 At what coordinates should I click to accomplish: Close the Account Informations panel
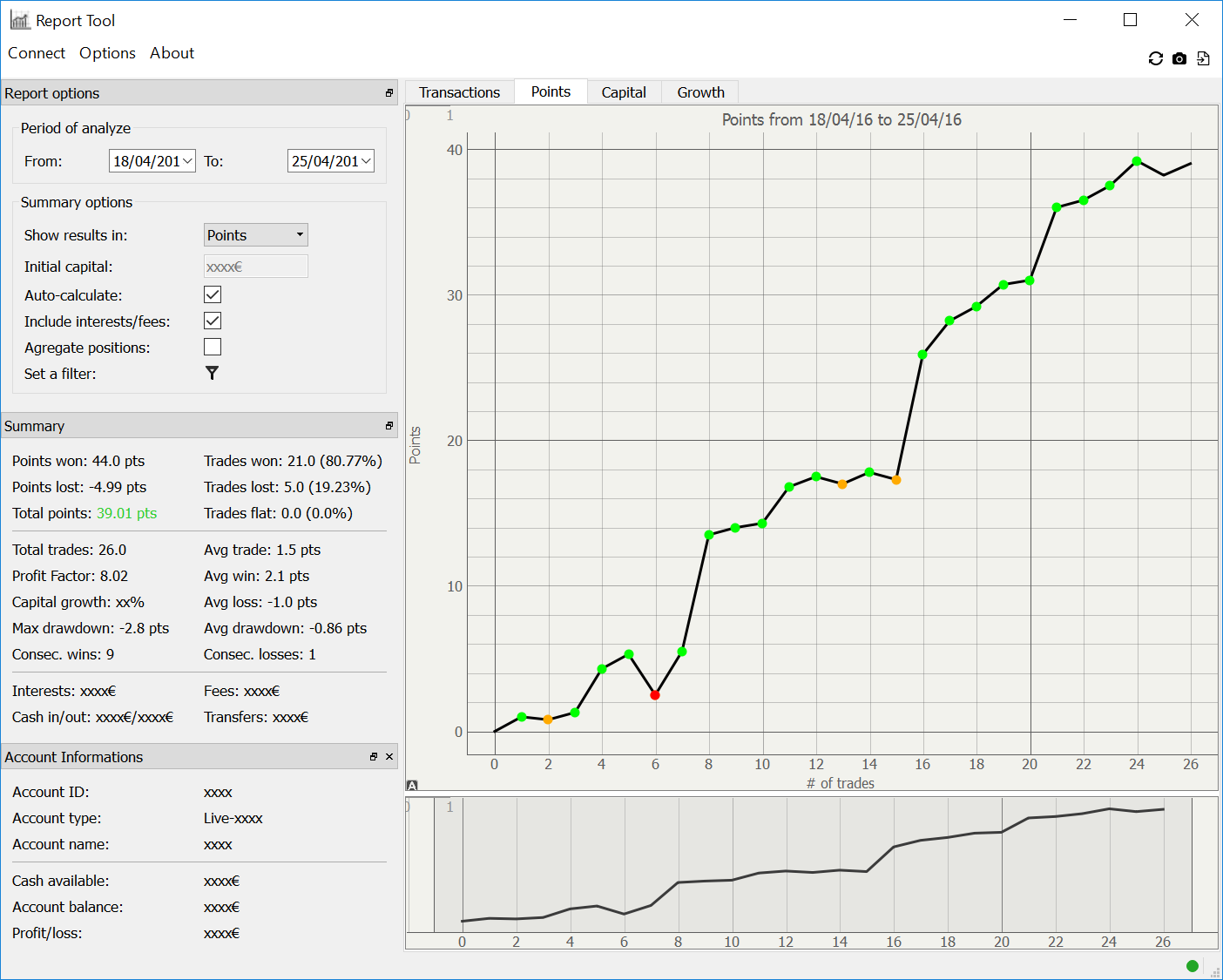click(x=389, y=757)
